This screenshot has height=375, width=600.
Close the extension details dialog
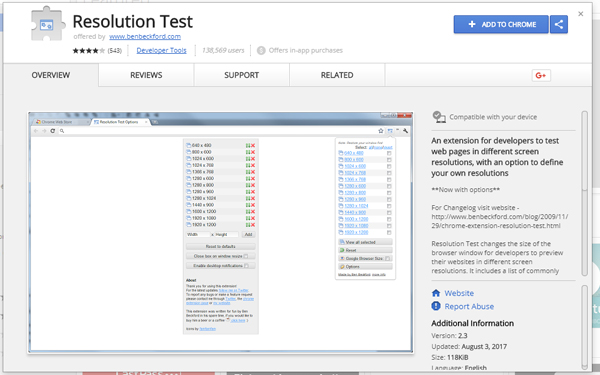[x=580, y=14]
